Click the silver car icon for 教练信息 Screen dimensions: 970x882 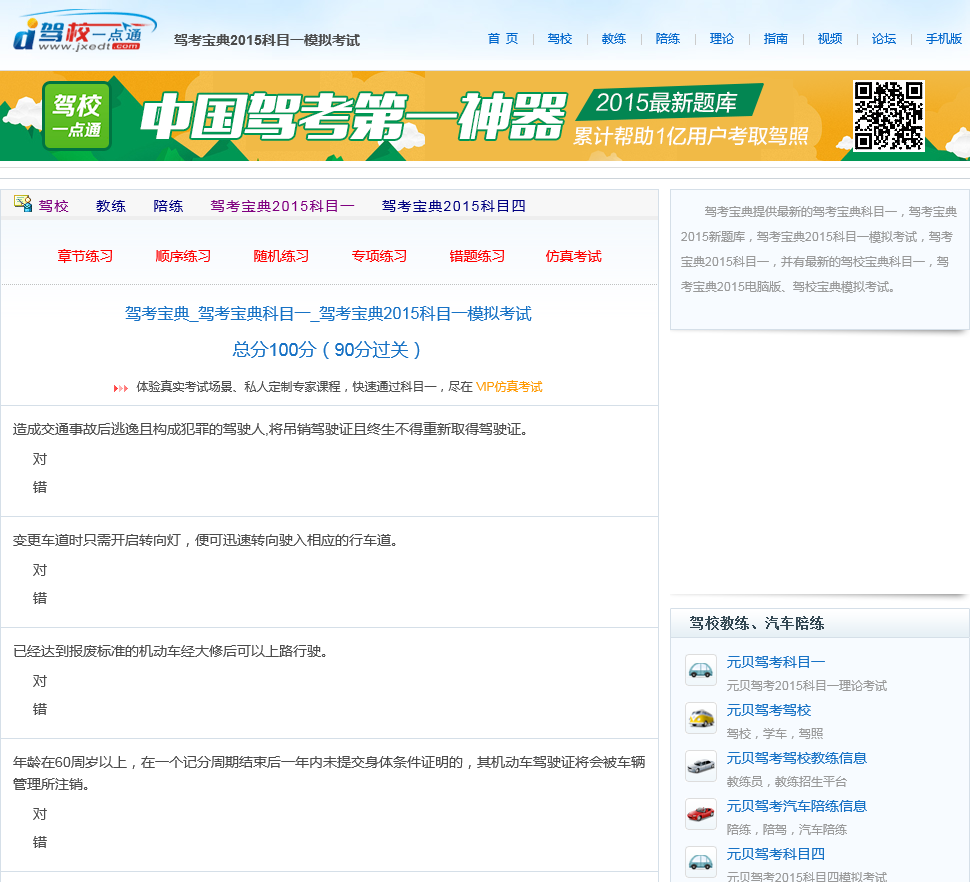pos(701,766)
